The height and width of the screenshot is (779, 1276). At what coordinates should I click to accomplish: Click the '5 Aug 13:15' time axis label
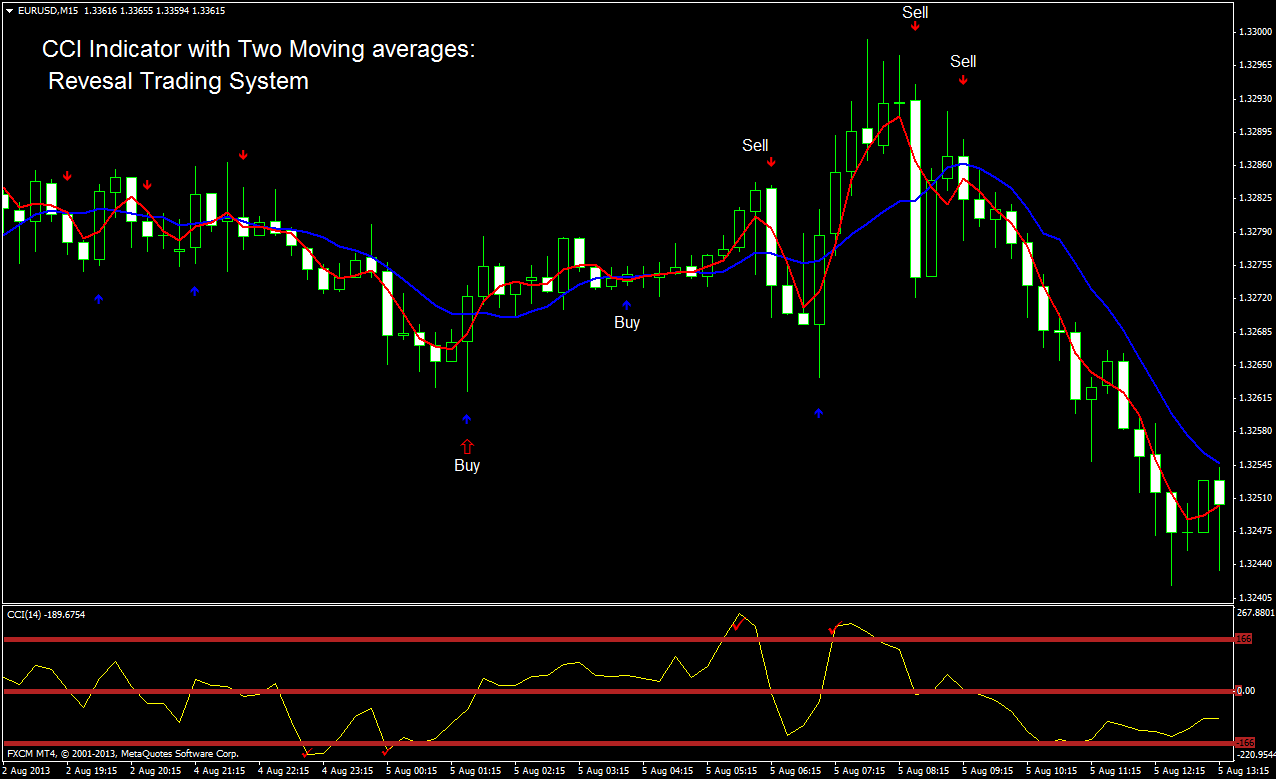coord(1245,772)
